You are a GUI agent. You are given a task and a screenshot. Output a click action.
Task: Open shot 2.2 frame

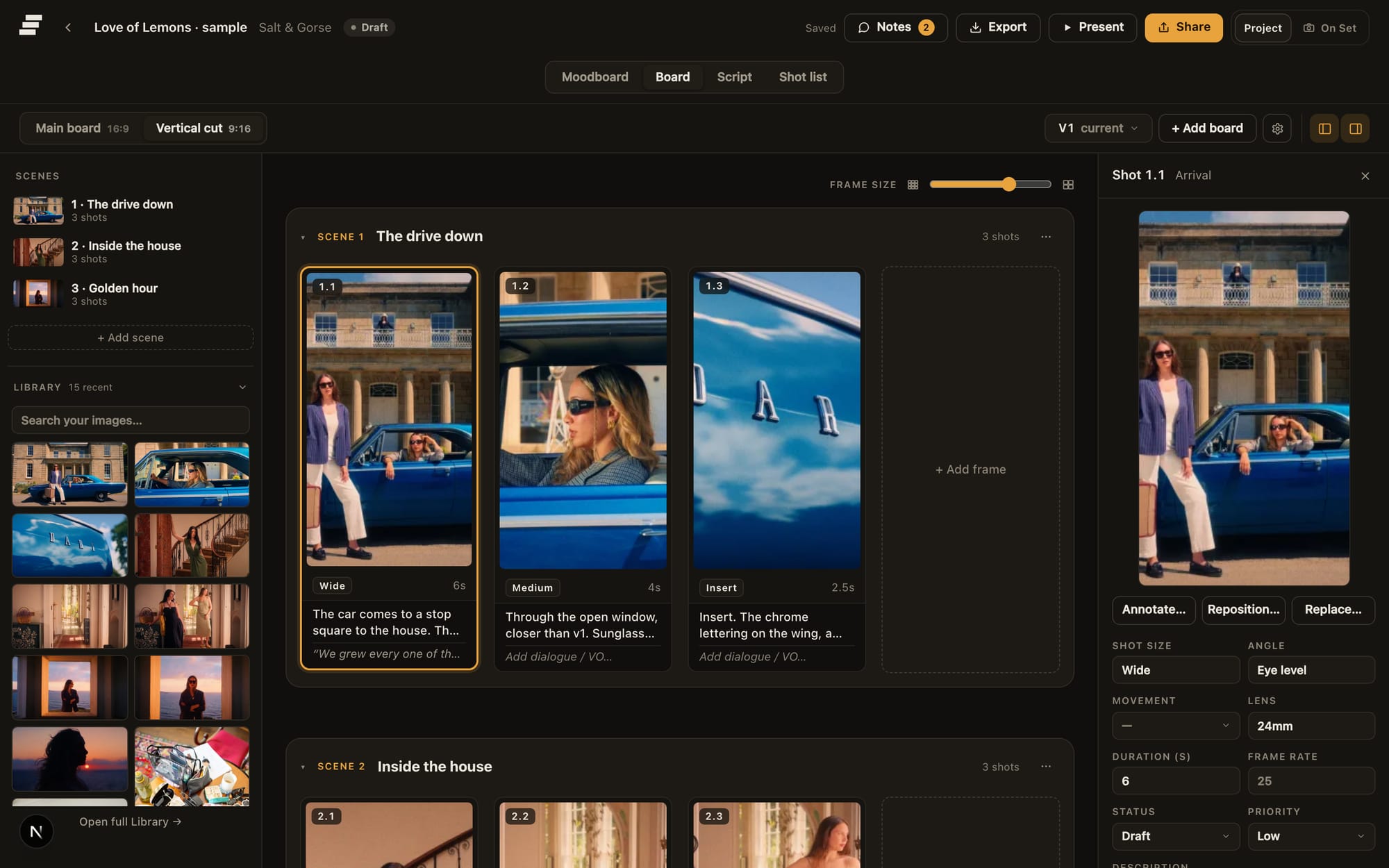(583, 835)
